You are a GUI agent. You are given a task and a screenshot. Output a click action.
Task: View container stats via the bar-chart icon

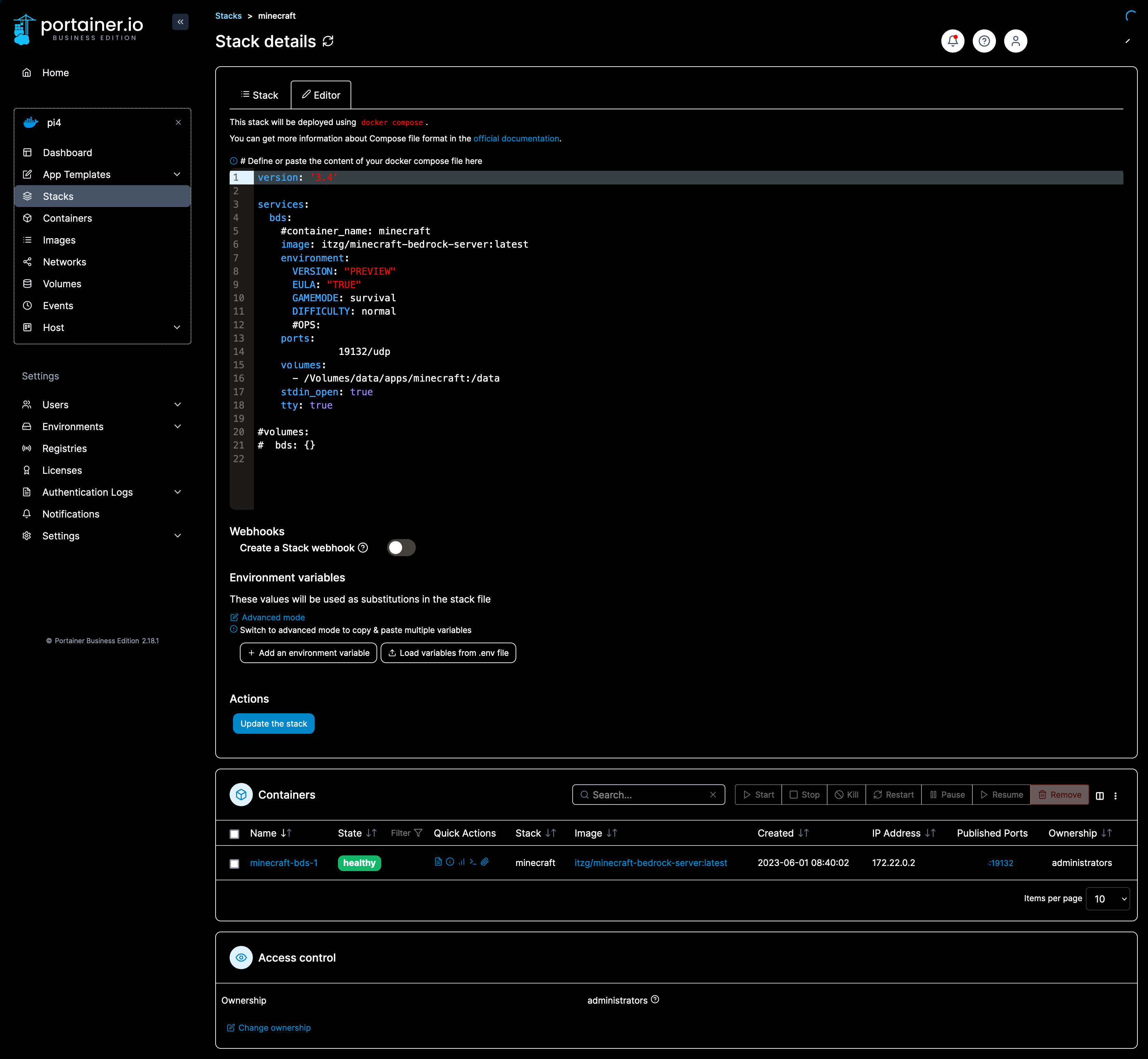coord(462,862)
